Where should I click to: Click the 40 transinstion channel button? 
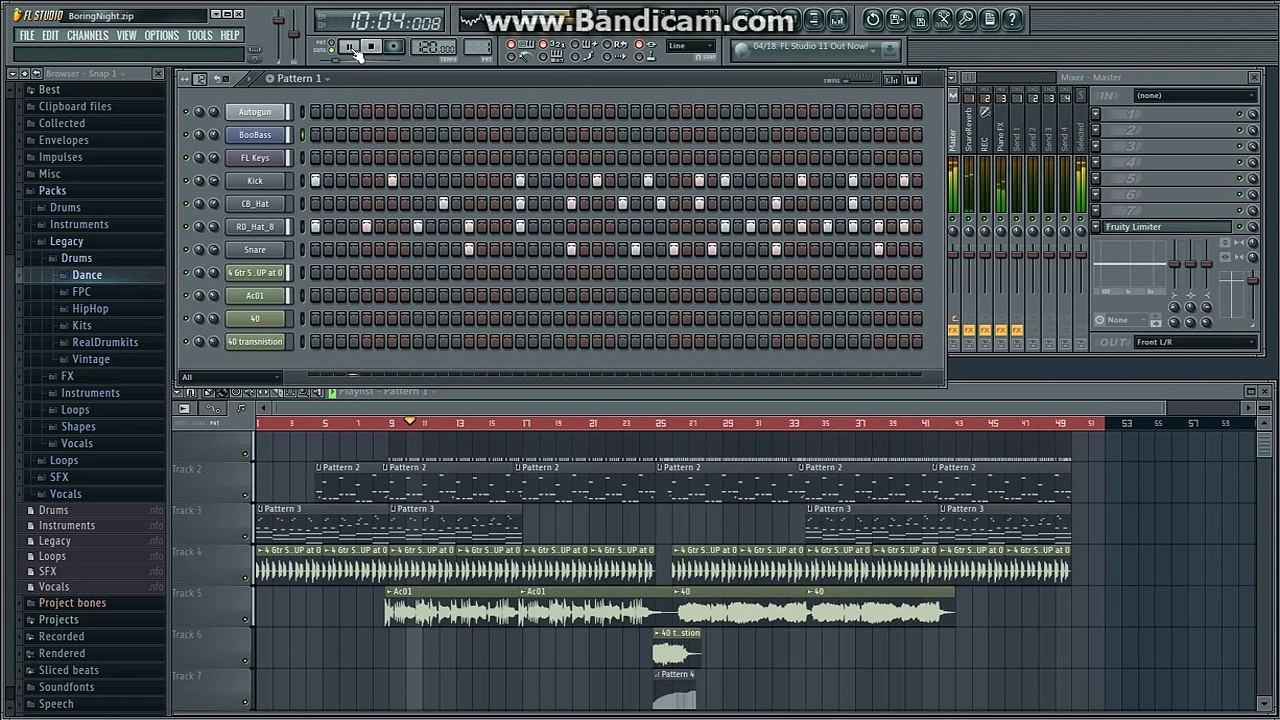[256, 342]
